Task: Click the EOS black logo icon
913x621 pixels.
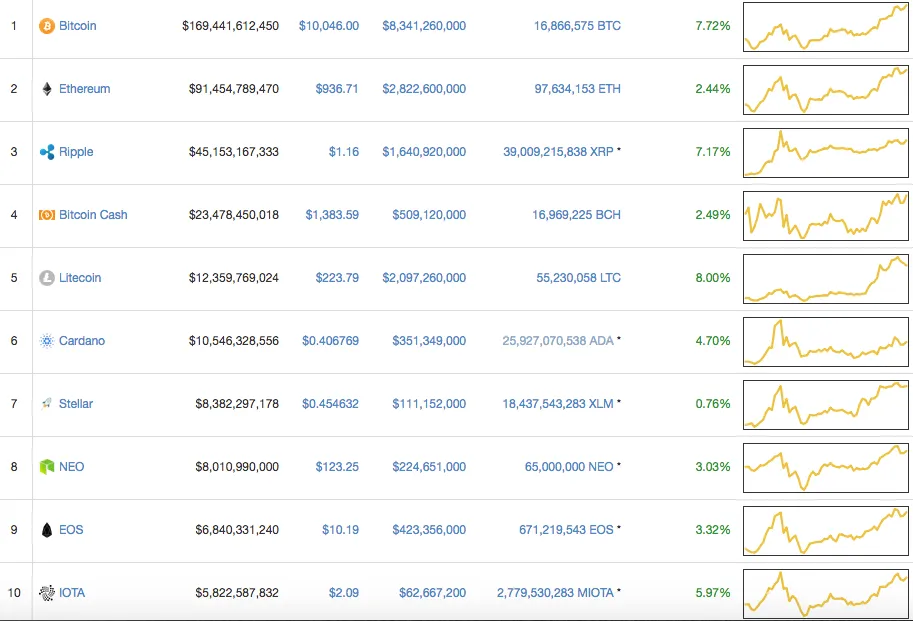Action: (x=47, y=530)
